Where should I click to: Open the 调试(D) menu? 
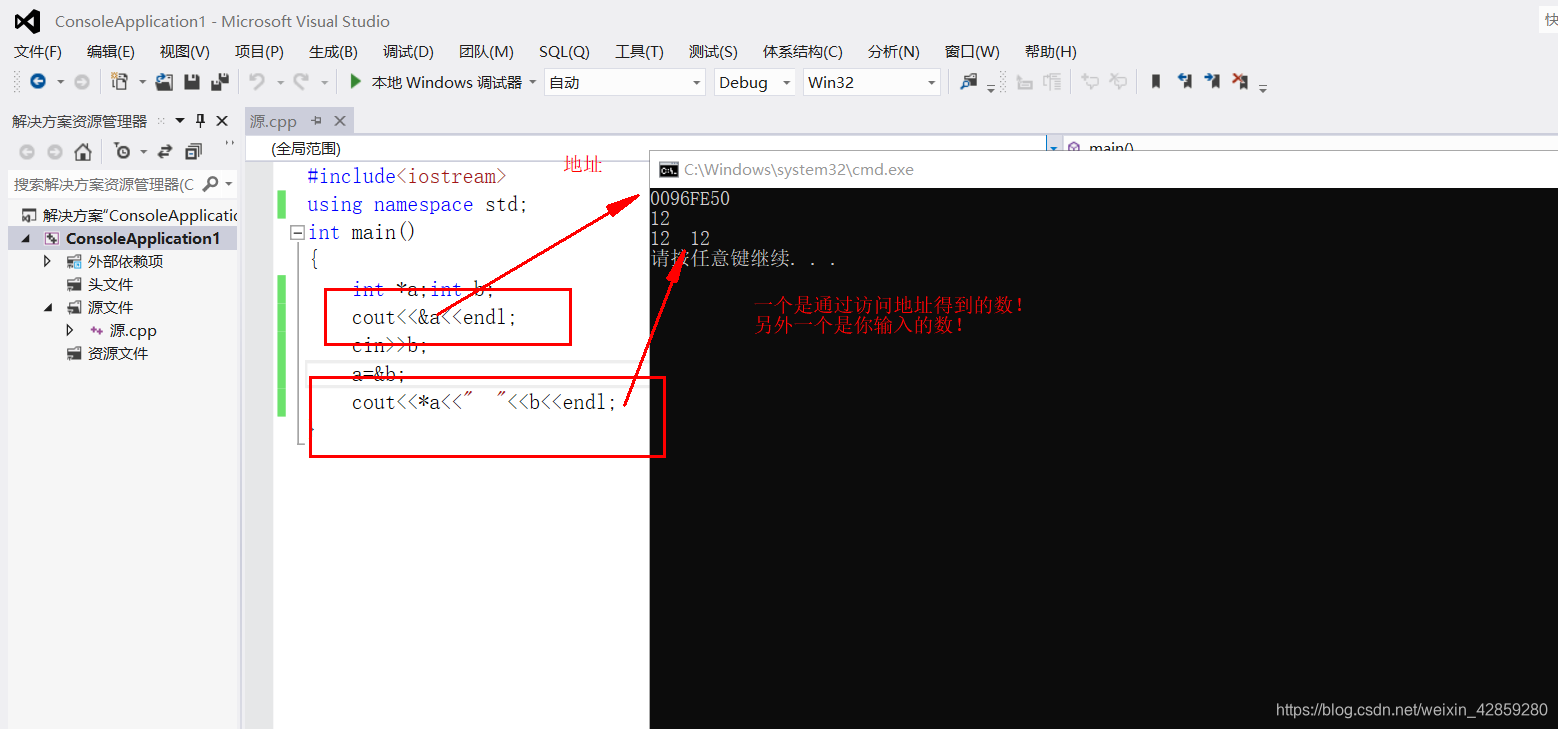coord(408,52)
